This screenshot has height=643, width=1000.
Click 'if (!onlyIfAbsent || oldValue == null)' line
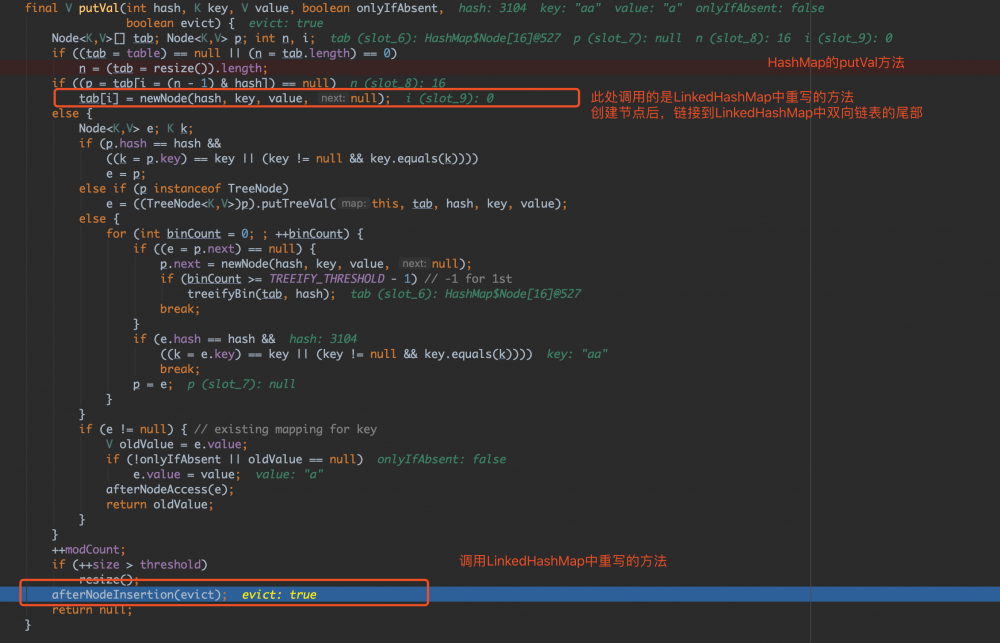[235, 459]
